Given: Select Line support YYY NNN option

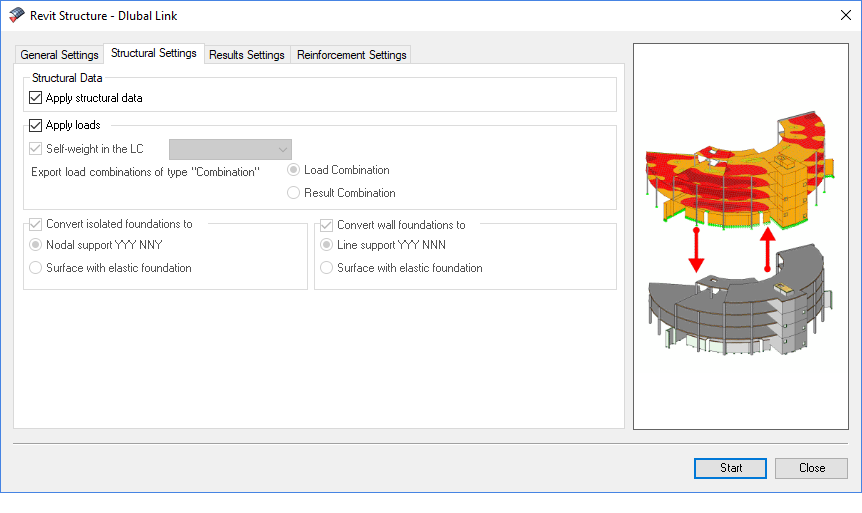Looking at the screenshot, I should coord(327,245).
